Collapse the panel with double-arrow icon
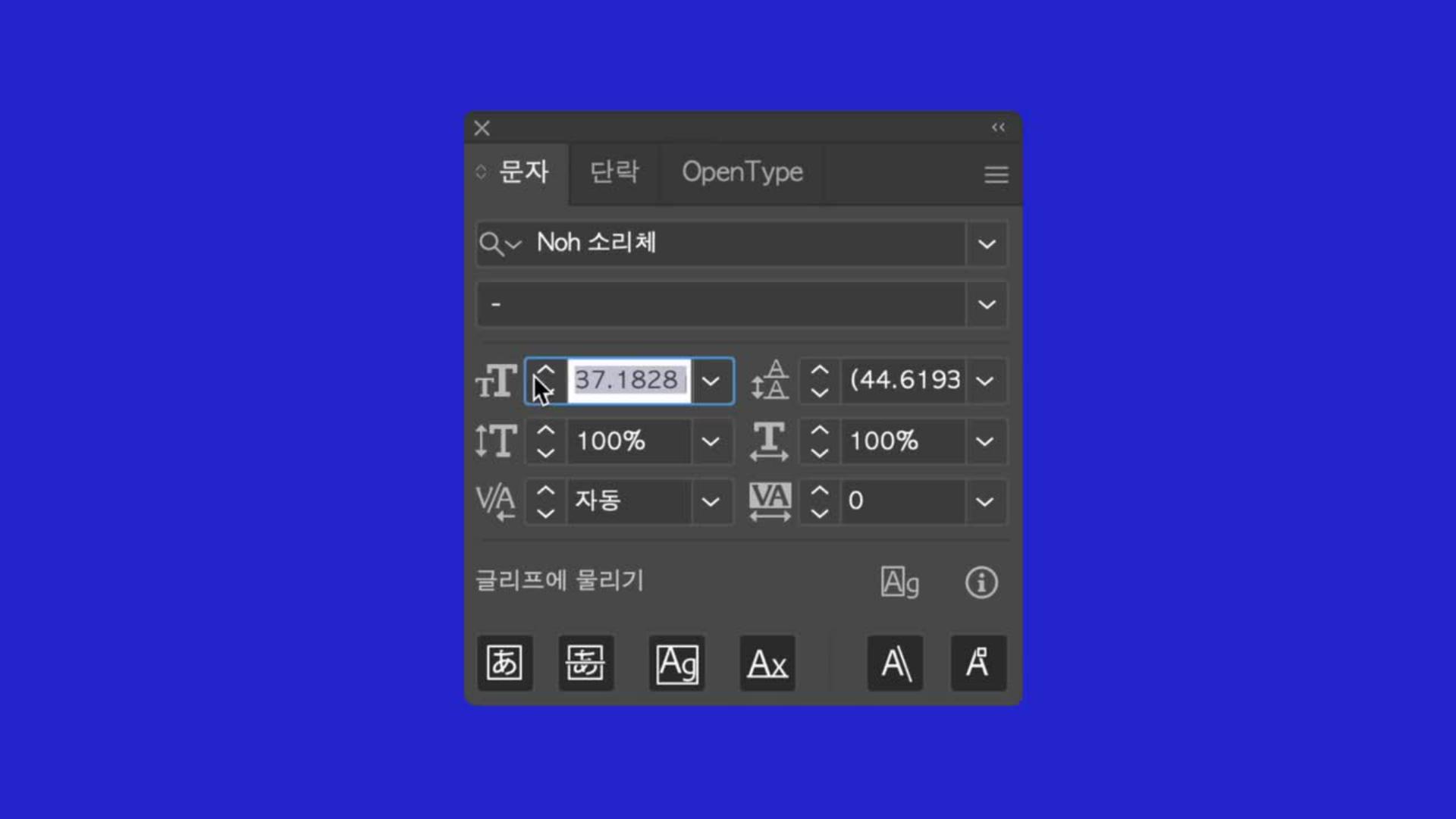 pyautogui.click(x=998, y=127)
